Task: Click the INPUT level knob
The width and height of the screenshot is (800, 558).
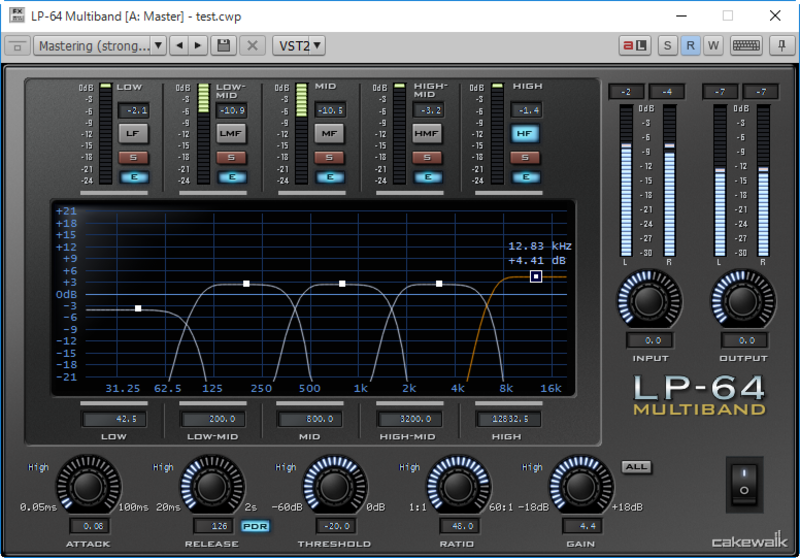Action: pos(649,301)
